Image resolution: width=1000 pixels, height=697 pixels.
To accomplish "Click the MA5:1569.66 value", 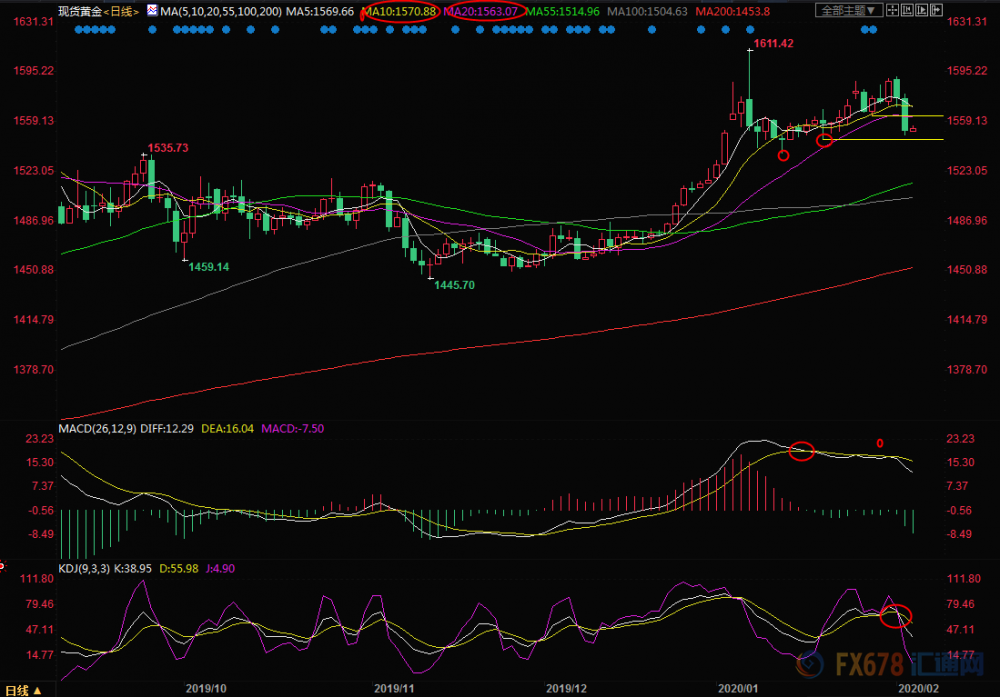I will click(x=320, y=11).
